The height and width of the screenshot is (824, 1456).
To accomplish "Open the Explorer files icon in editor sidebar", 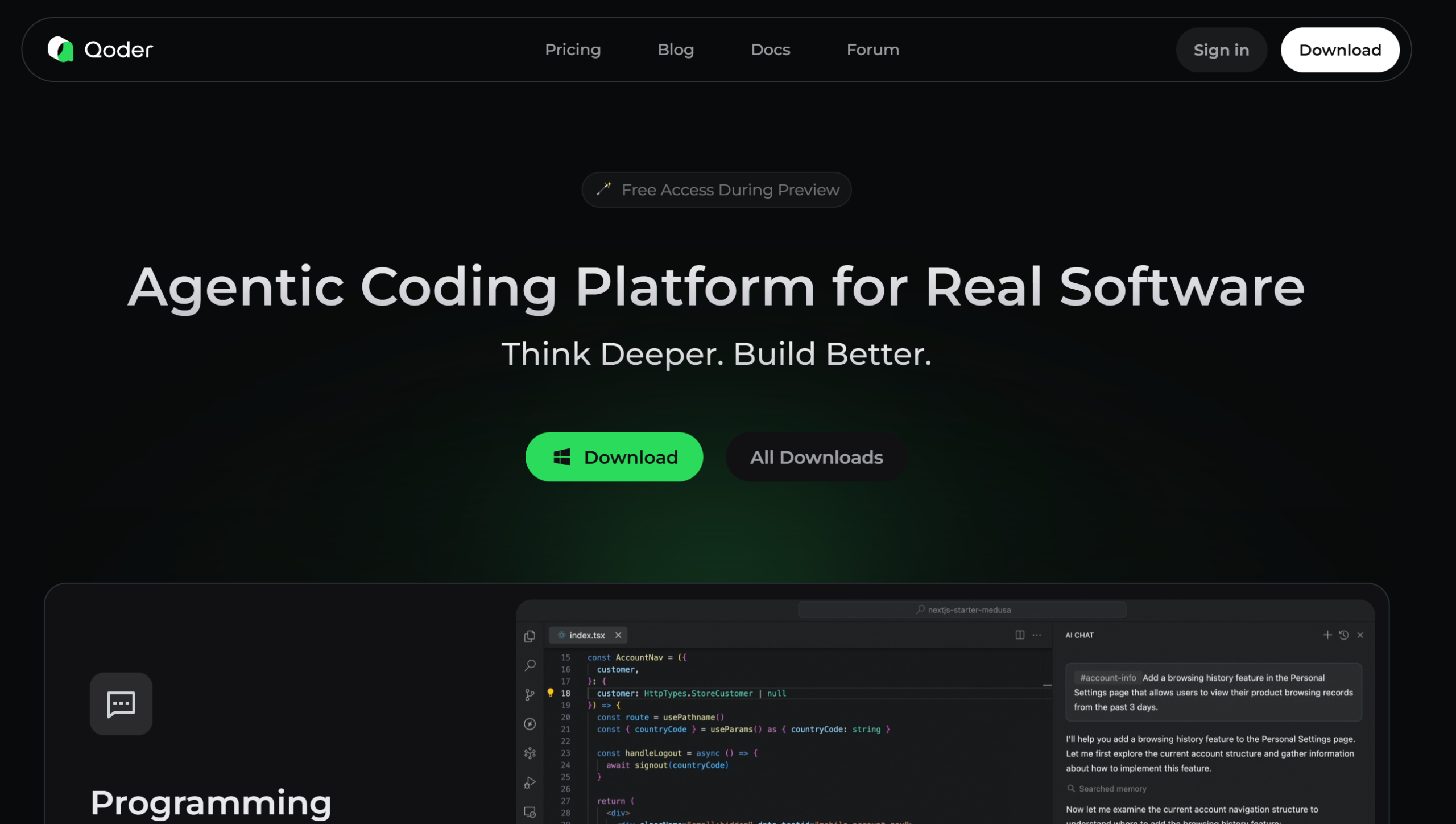I will 530,636.
